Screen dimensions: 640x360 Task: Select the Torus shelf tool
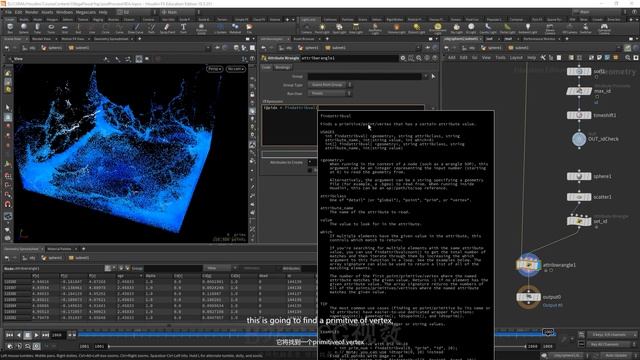click(x=51, y=28)
